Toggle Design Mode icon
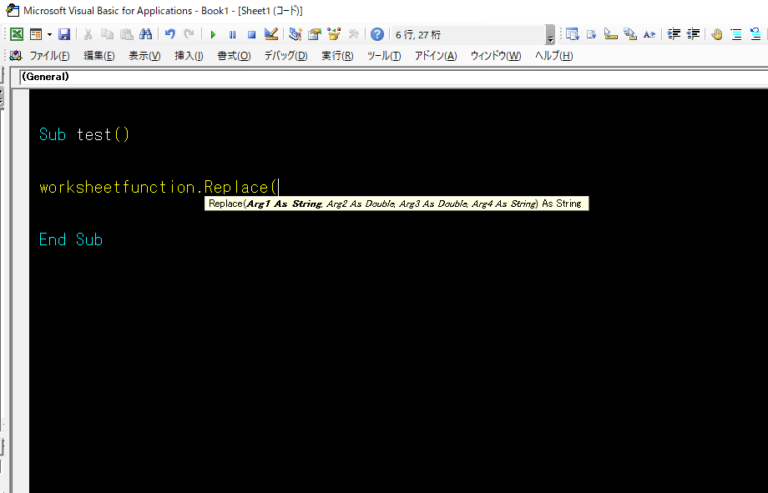 point(270,34)
